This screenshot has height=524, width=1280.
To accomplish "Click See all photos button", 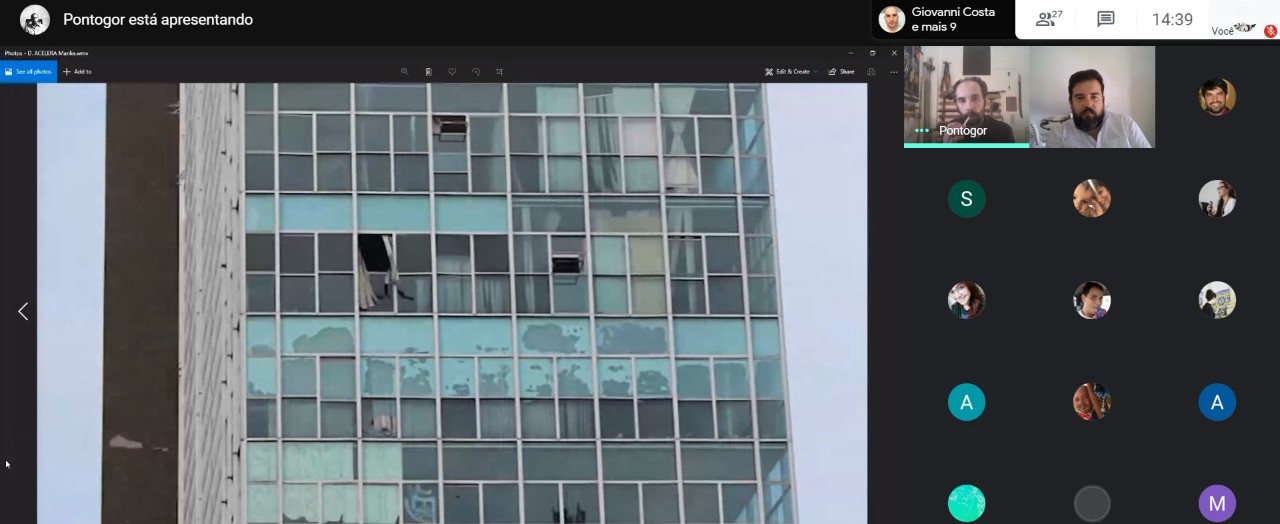I will 28,72.
